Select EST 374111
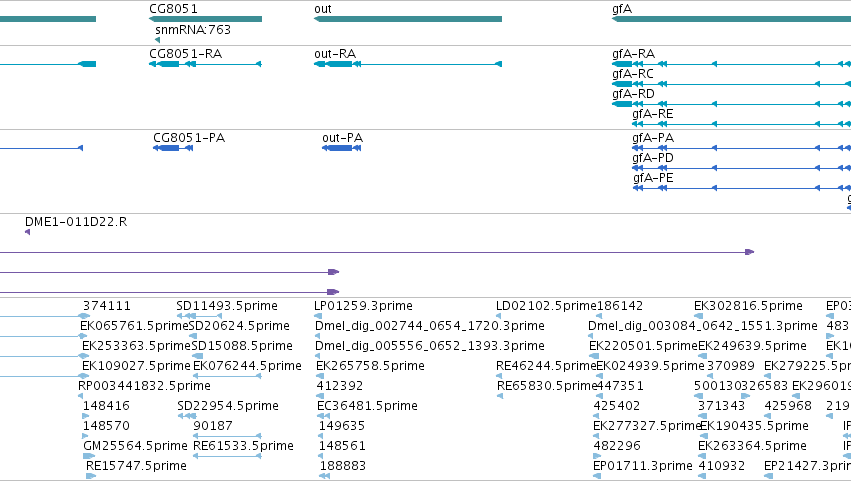The width and height of the screenshot is (851, 481). [107, 306]
